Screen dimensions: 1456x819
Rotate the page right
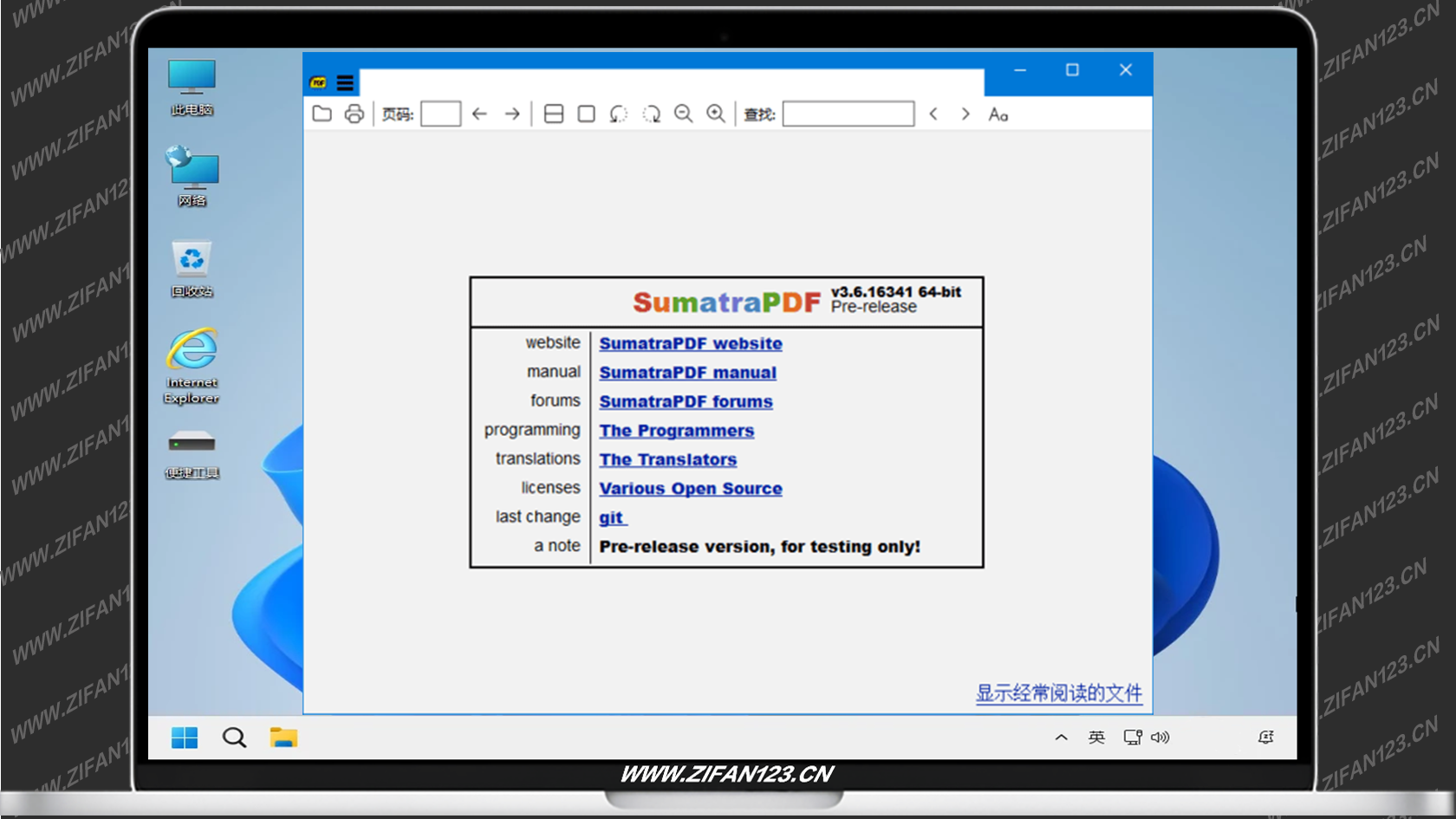pos(651,114)
